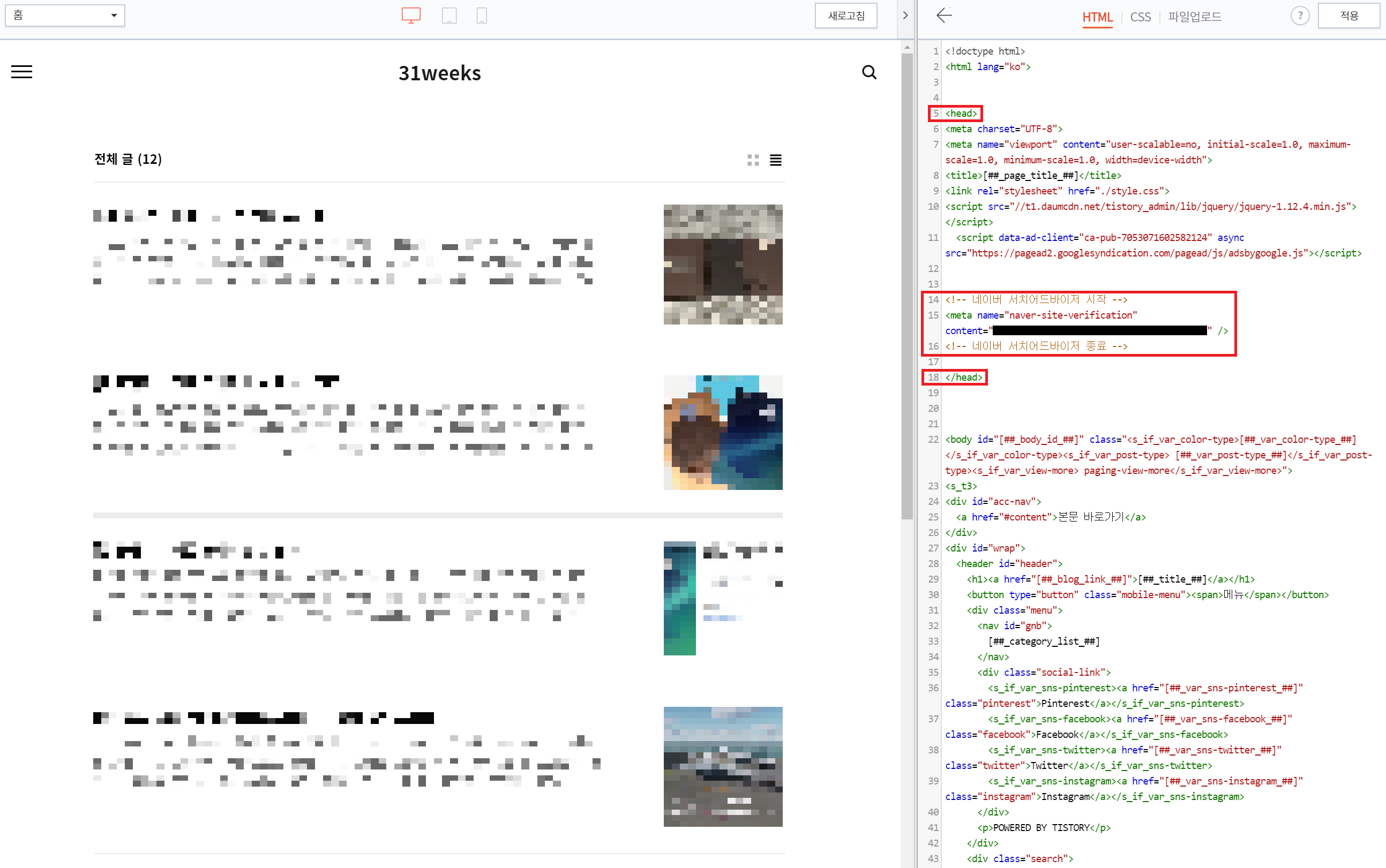Image resolution: width=1386 pixels, height=868 pixels.
Task: Switch to mobile phone preview
Action: [x=482, y=16]
